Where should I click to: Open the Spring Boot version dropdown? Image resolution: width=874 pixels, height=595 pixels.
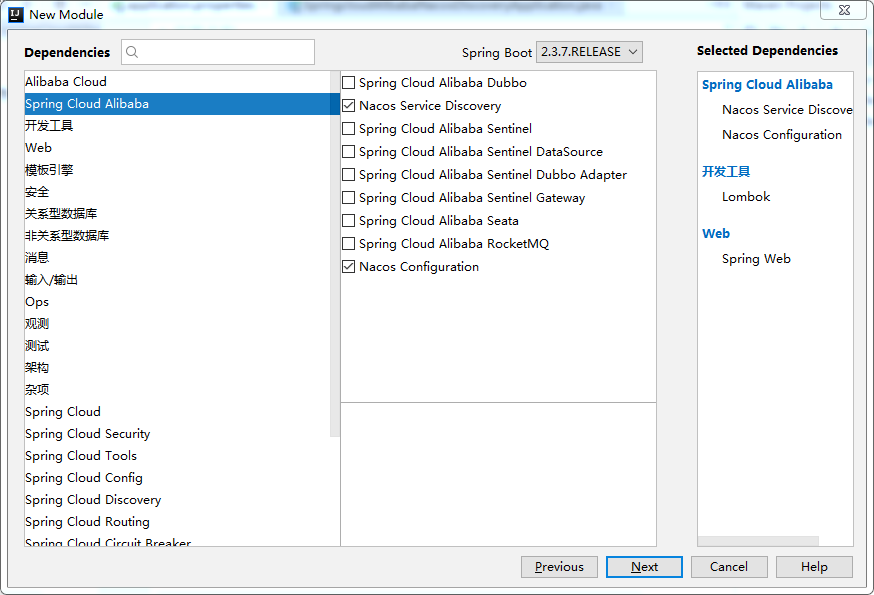pyautogui.click(x=589, y=52)
